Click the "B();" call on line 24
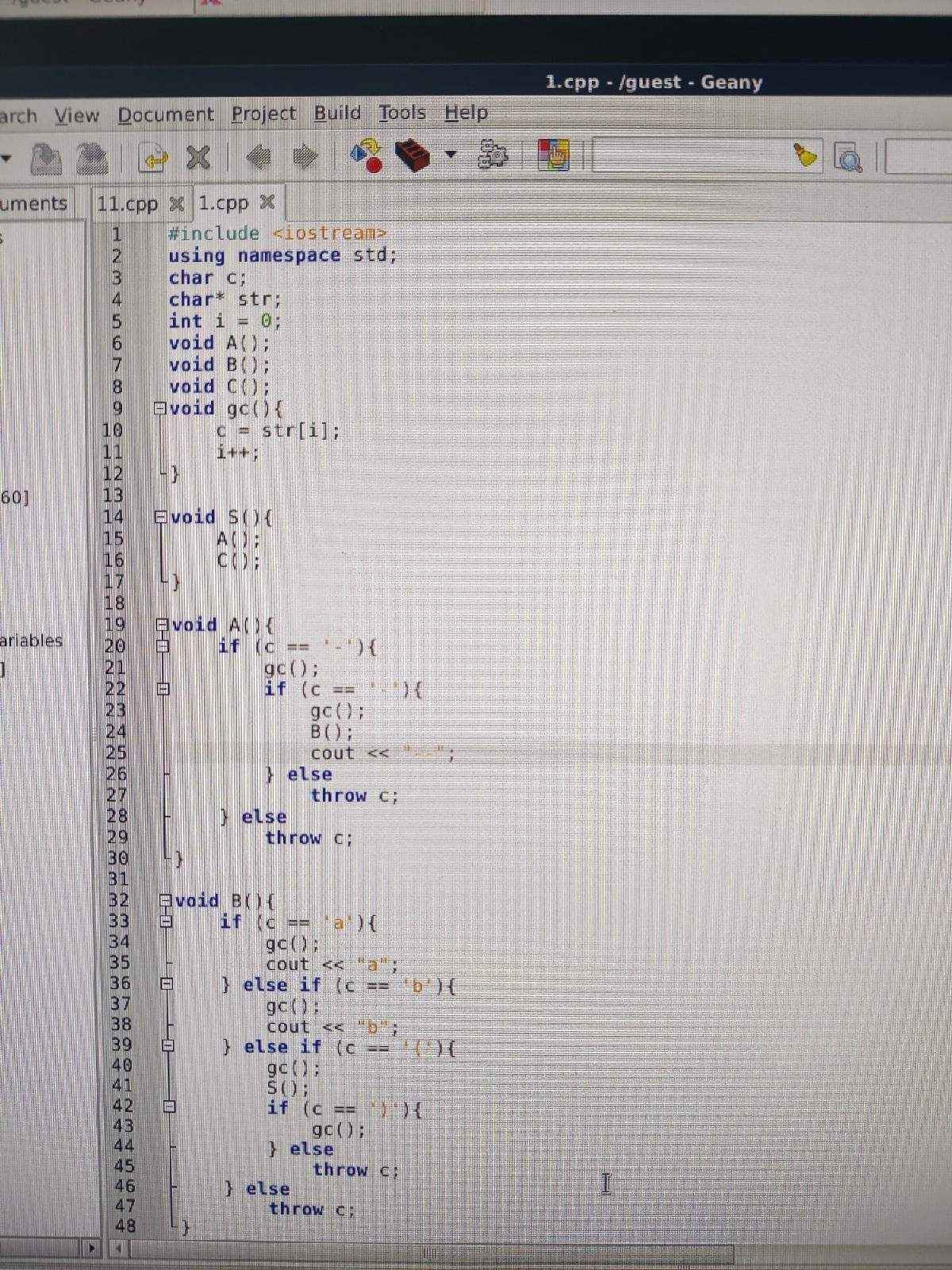 click(332, 732)
